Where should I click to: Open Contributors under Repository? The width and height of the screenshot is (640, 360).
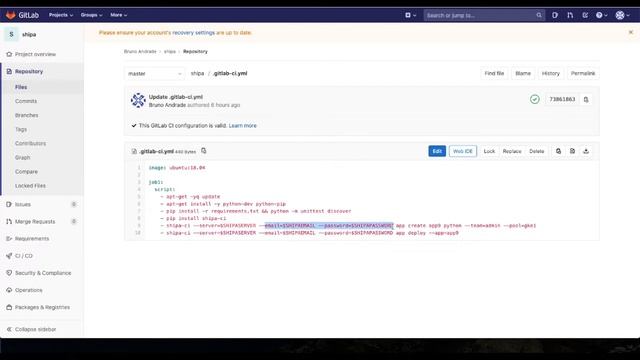coord(30,143)
